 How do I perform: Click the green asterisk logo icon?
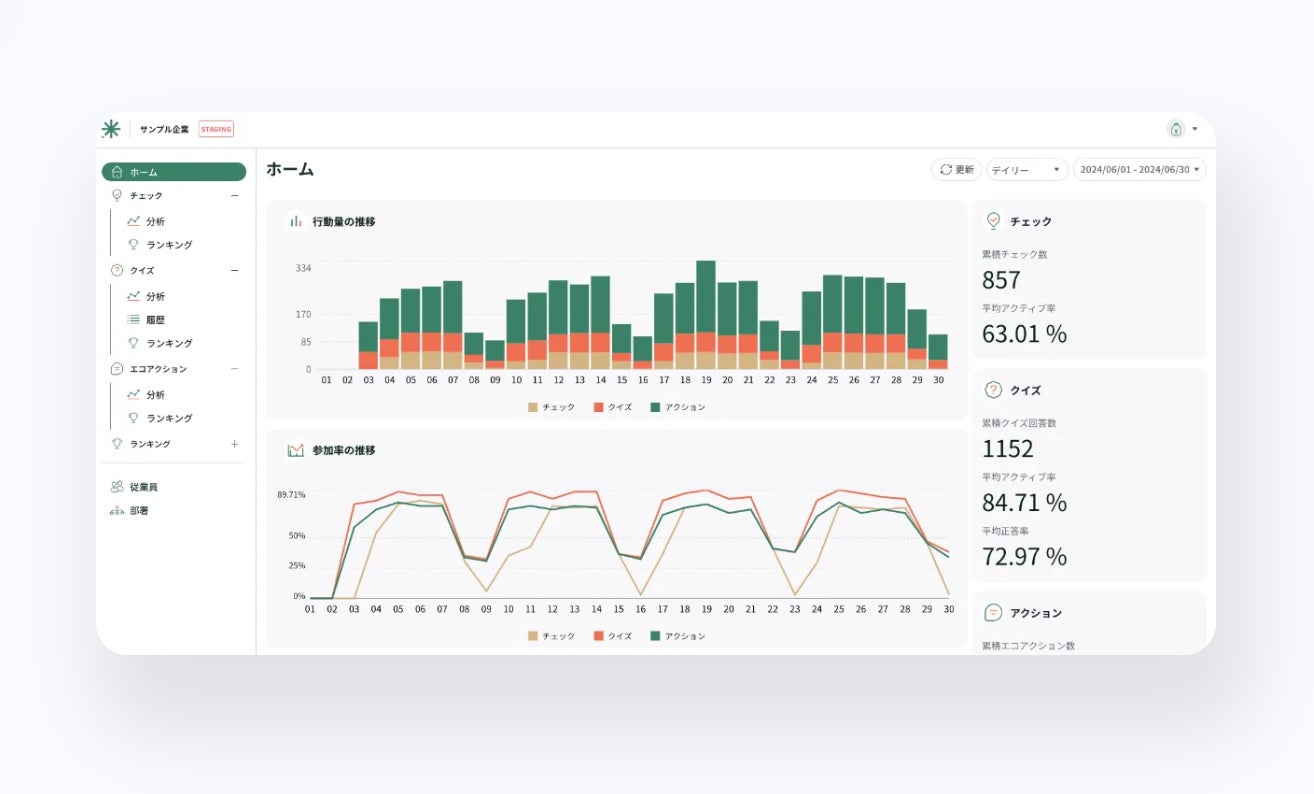[111, 129]
